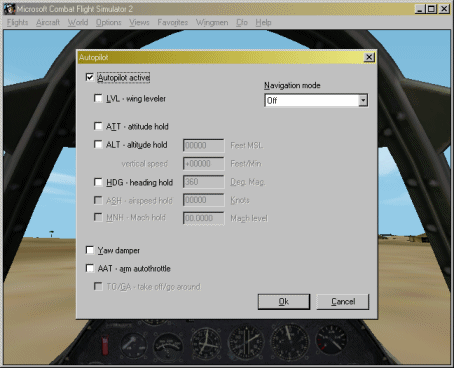Click the Cancel button
The height and width of the screenshot is (368, 454).
click(x=343, y=302)
